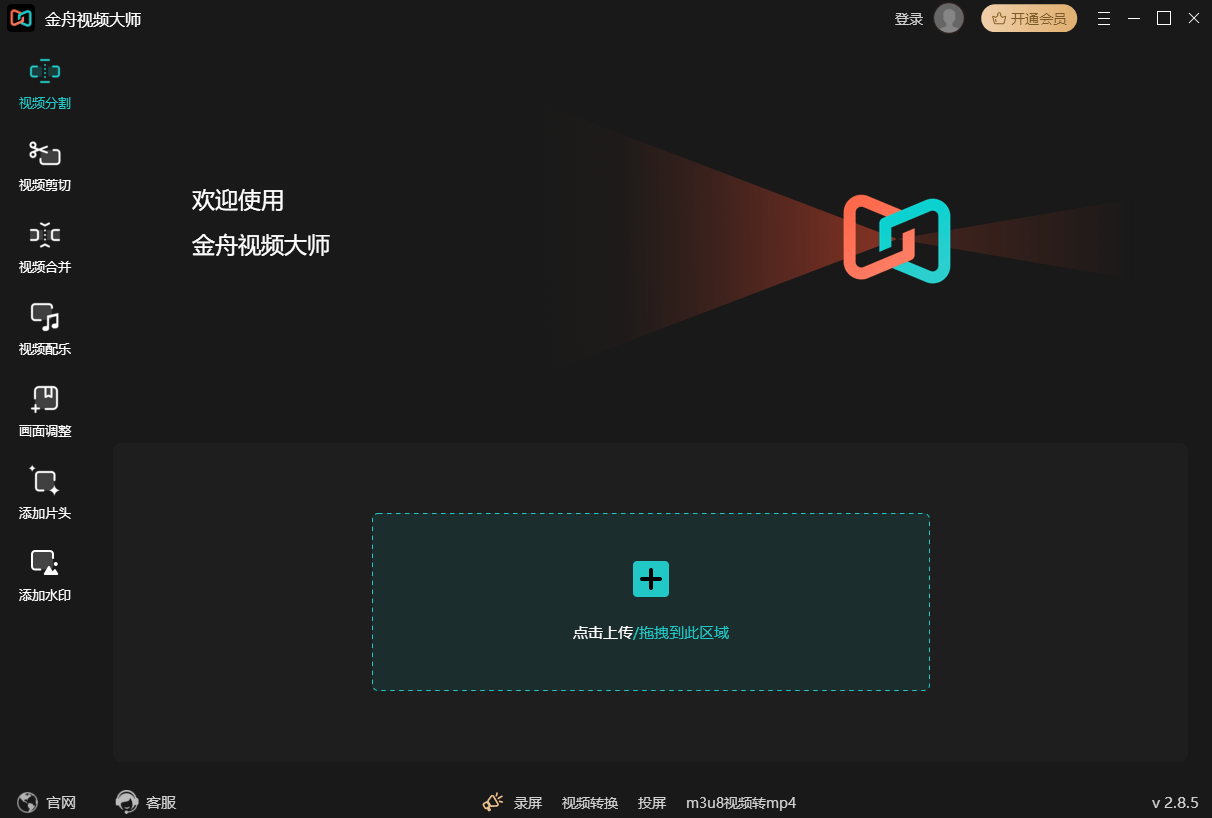Screen dimensions: 1212x818
Task: Open the 视频转换 video converter link
Action: coord(590,803)
